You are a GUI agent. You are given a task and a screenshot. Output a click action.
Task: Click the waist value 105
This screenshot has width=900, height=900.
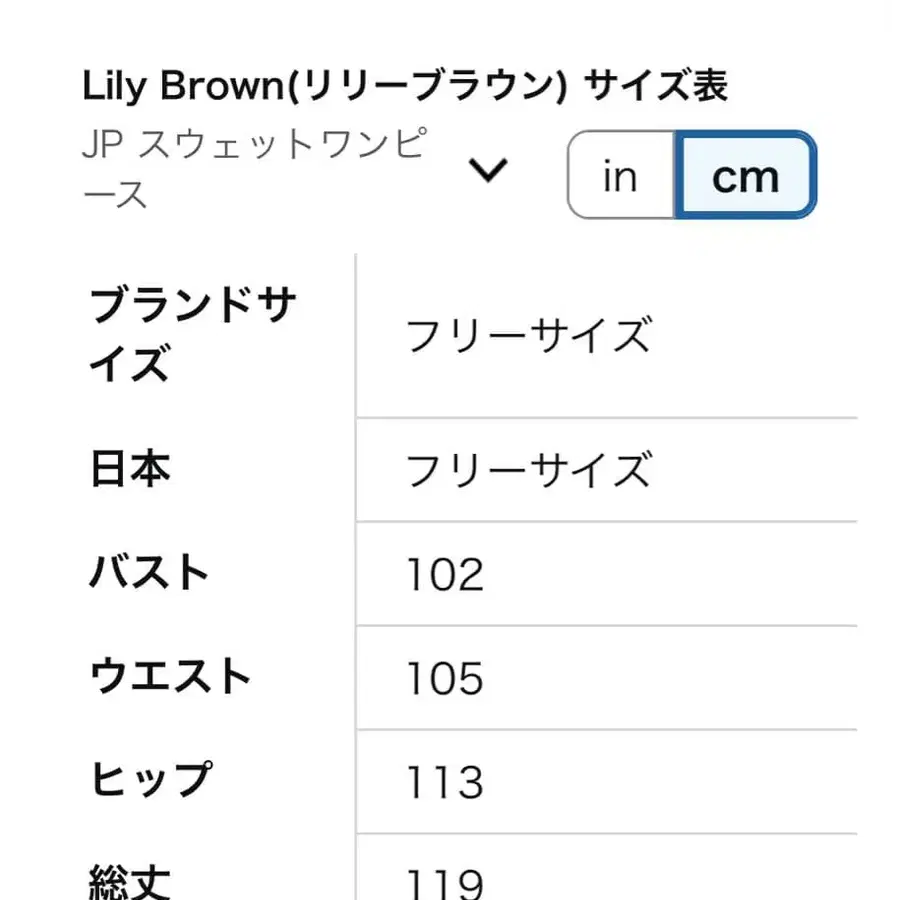point(445,678)
